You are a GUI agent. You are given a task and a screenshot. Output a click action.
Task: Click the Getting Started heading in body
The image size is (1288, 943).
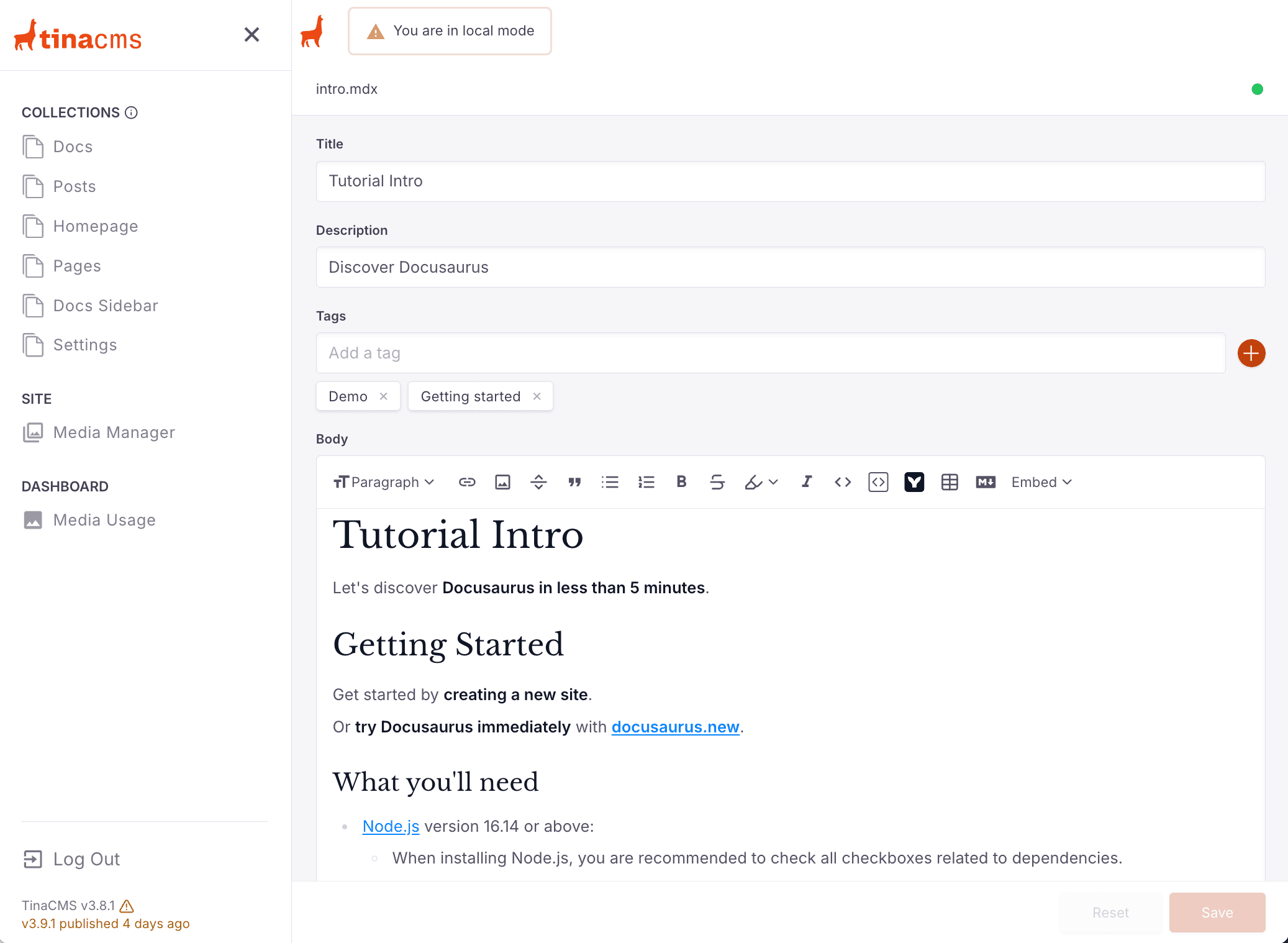448,645
